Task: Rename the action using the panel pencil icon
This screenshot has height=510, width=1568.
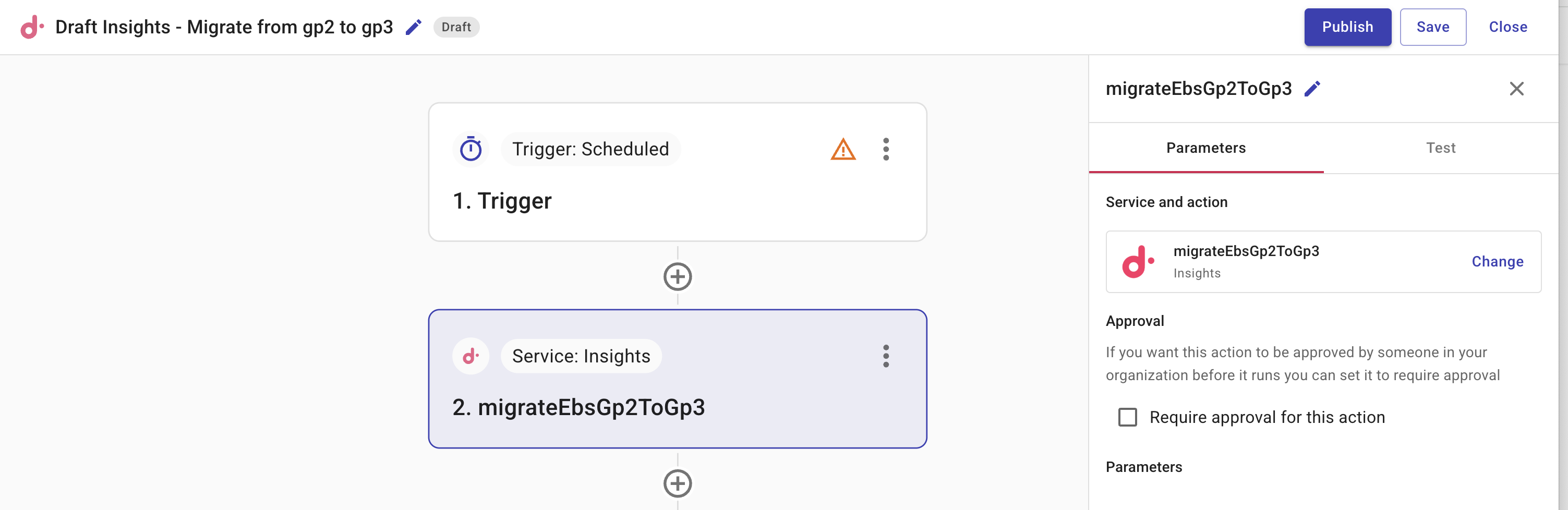Action: (1312, 89)
